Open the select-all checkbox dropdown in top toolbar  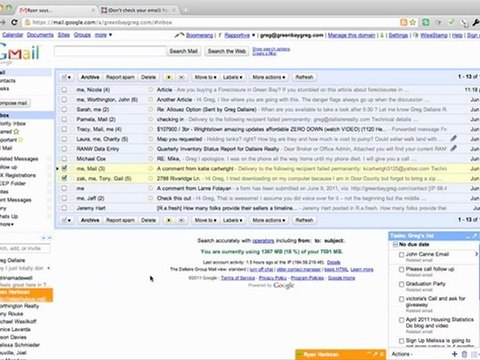(x=66, y=77)
